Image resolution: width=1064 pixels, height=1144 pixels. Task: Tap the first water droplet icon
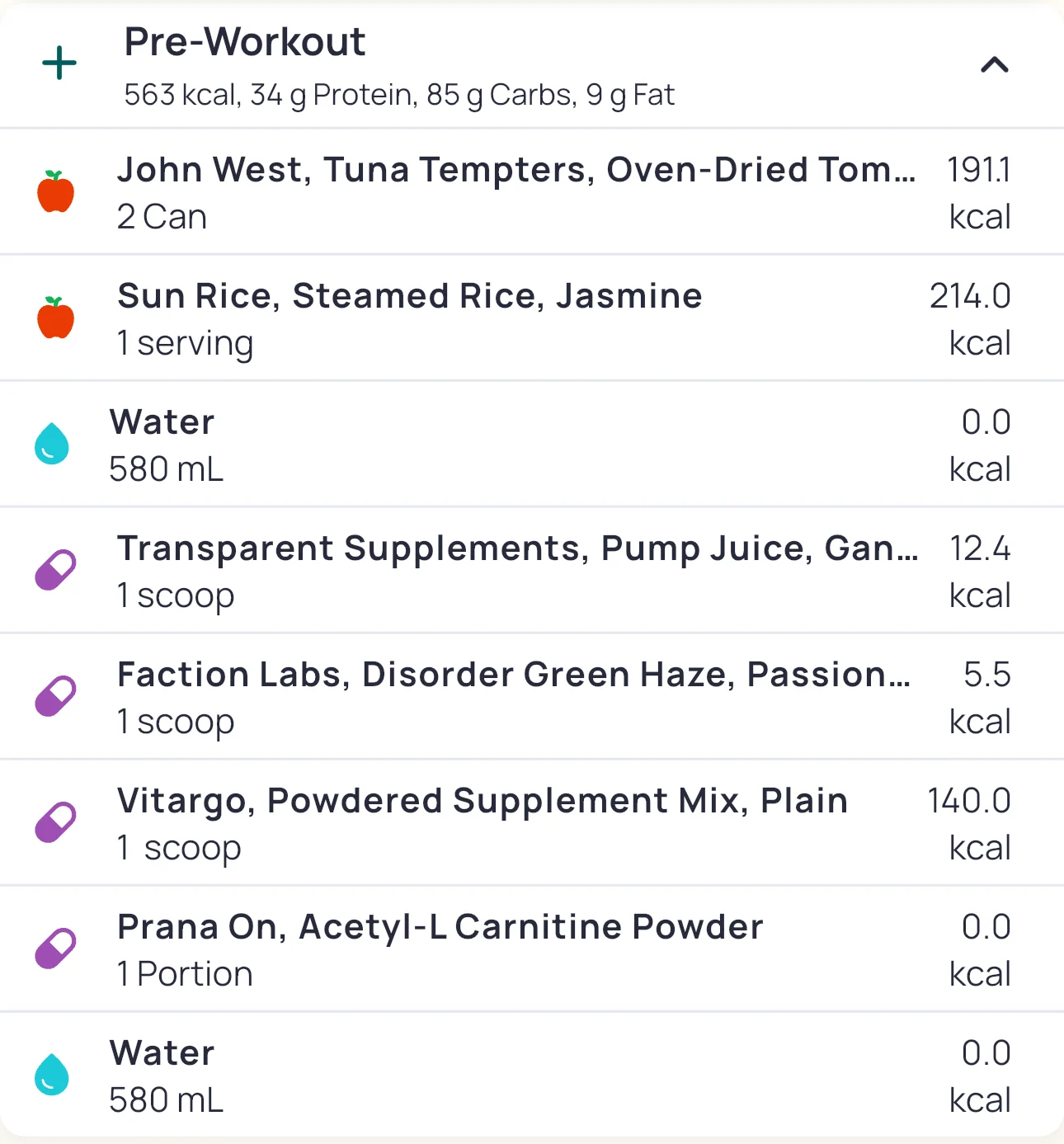52,445
